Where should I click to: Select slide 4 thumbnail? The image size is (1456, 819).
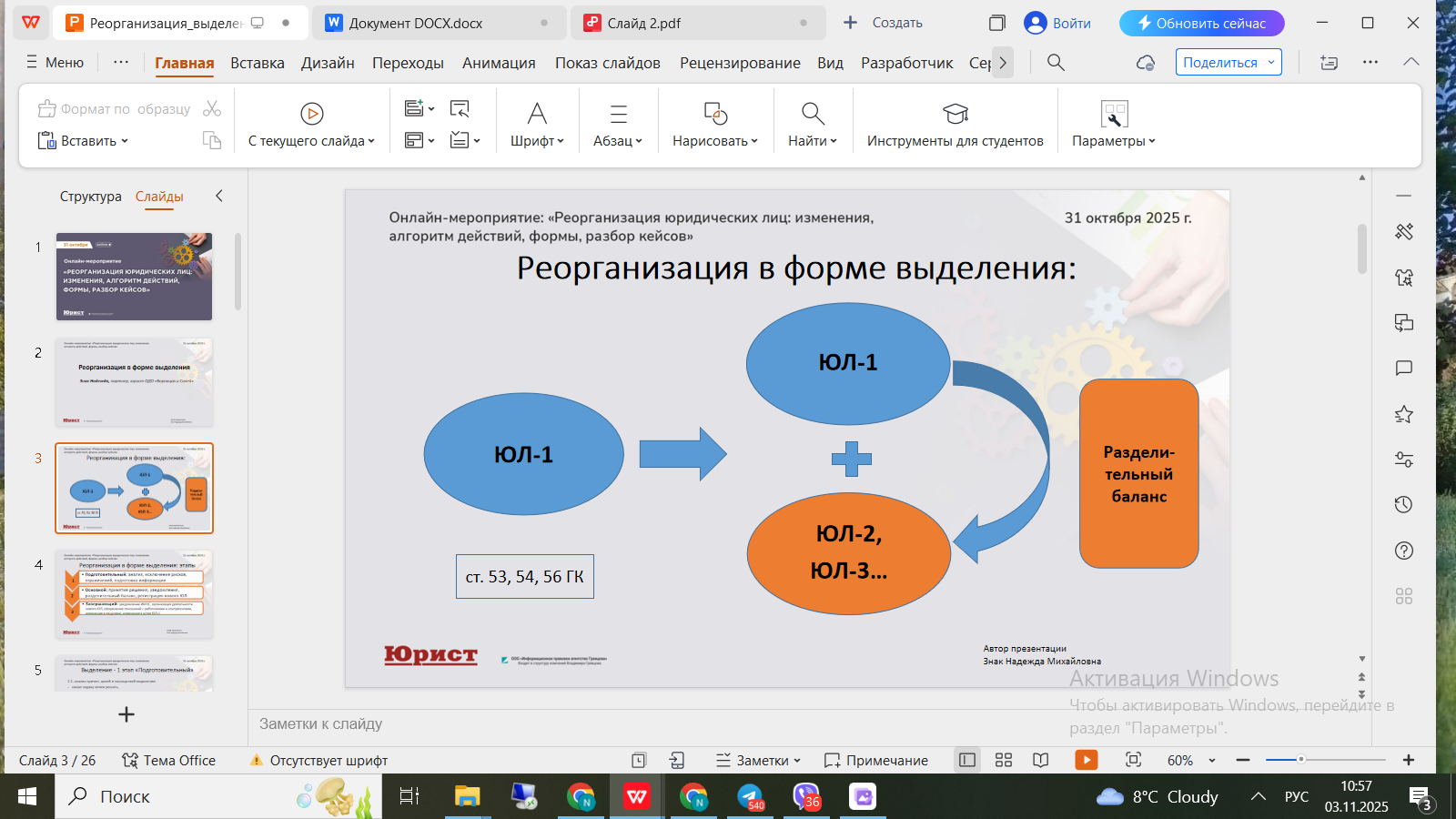pos(134,593)
